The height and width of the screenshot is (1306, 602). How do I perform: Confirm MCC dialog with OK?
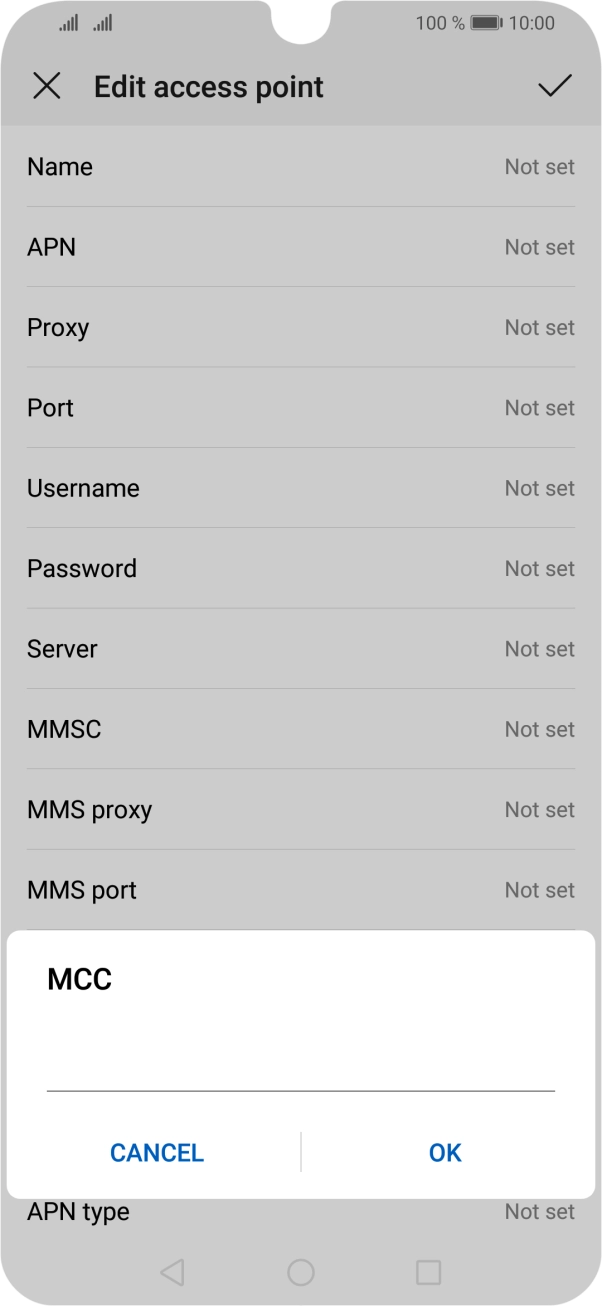(x=445, y=1152)
